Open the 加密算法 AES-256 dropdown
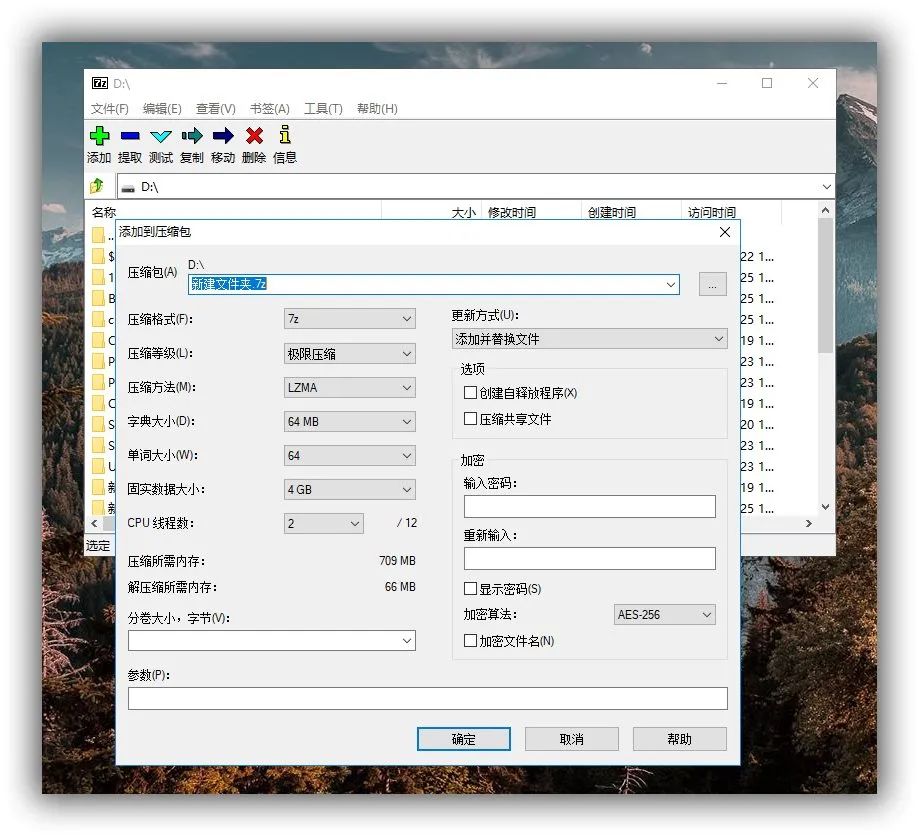 tap(665, 615)
